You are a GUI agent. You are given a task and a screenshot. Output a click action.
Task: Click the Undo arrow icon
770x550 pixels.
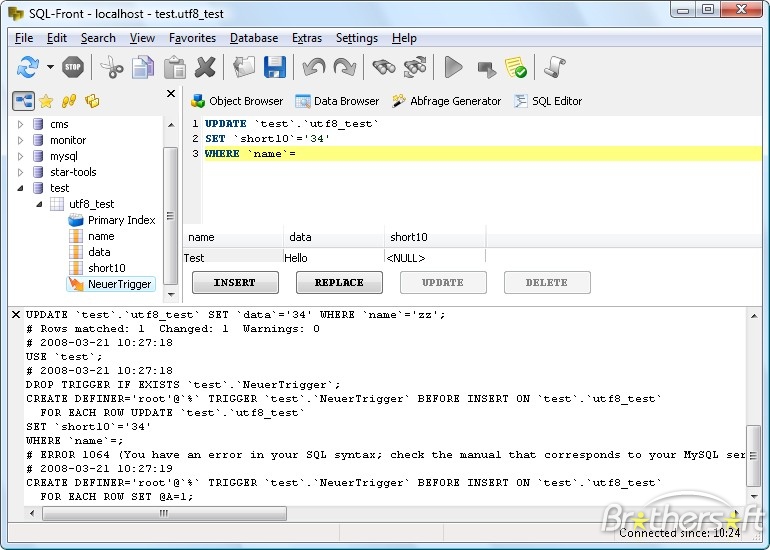click(314, 67)
